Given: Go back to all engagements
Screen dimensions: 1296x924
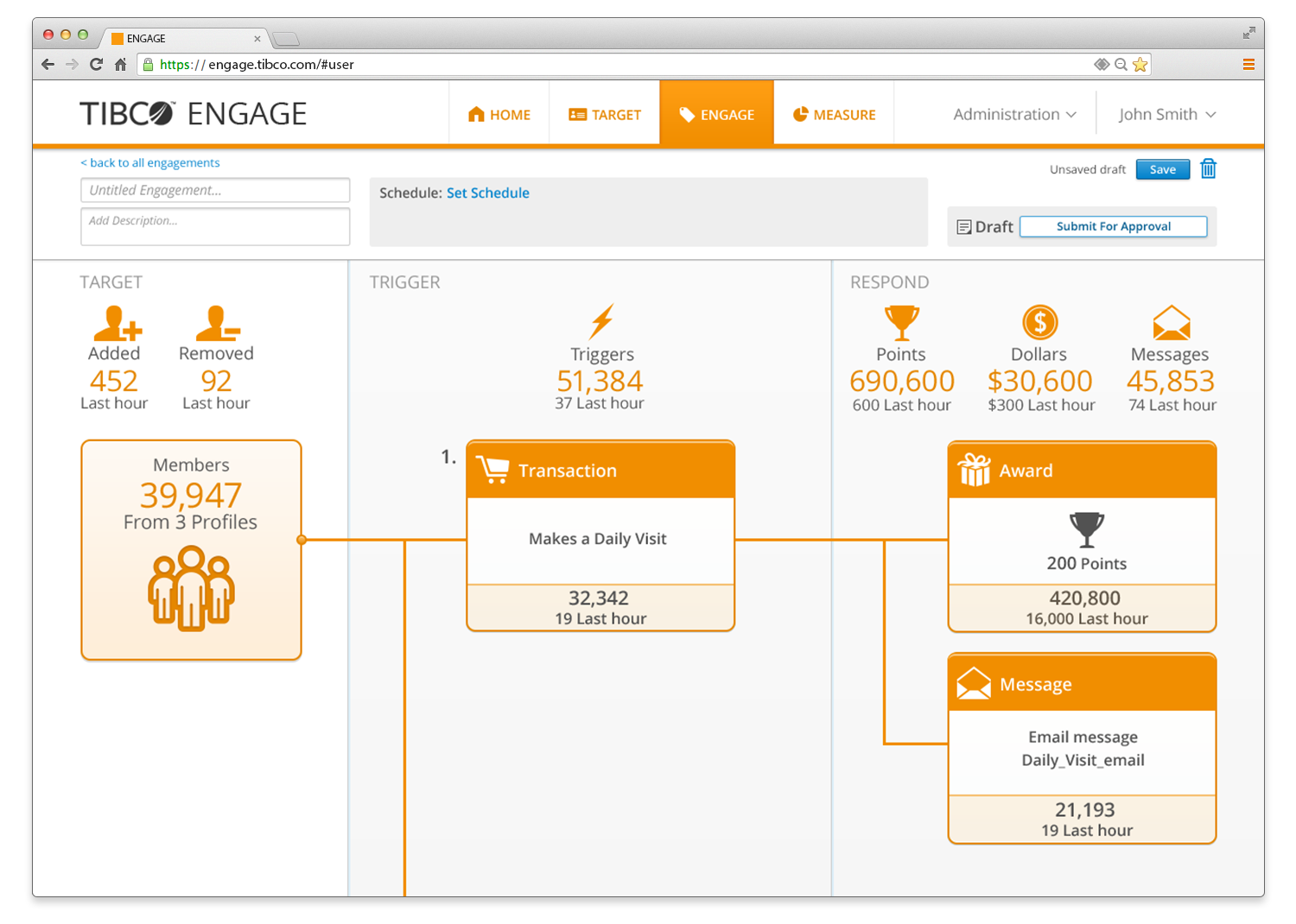Looking at the screenshot, I should pos(150,162).
